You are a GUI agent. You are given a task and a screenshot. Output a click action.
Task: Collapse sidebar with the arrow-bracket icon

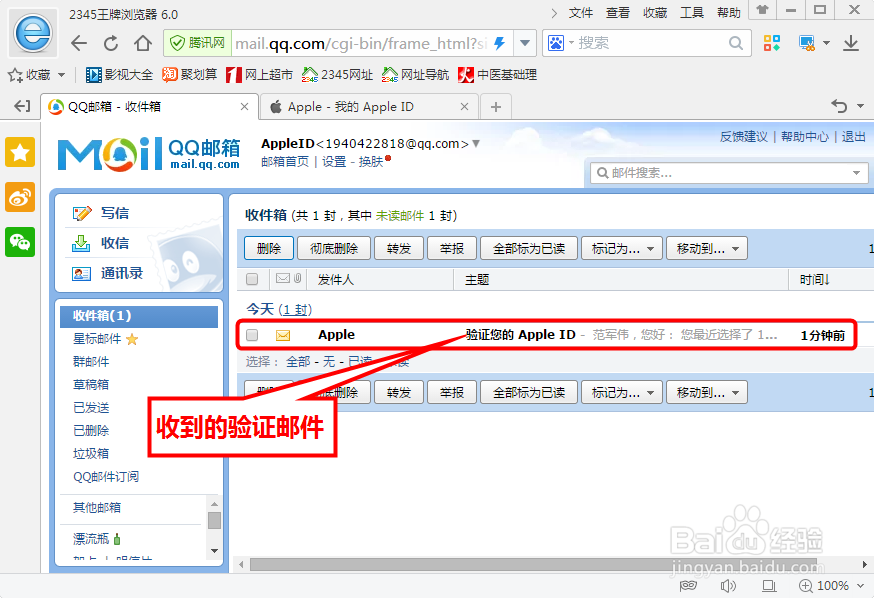tap(22, 106)
